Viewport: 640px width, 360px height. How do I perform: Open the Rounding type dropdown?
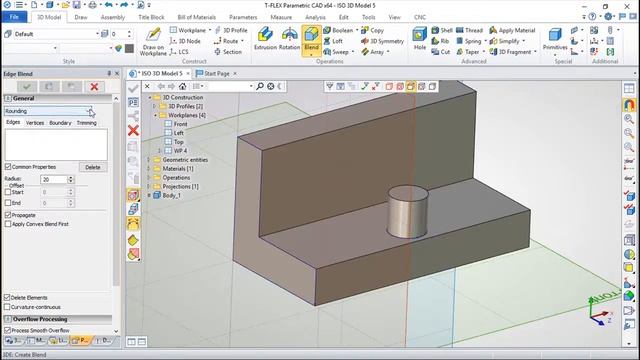(x=90, y=111)
